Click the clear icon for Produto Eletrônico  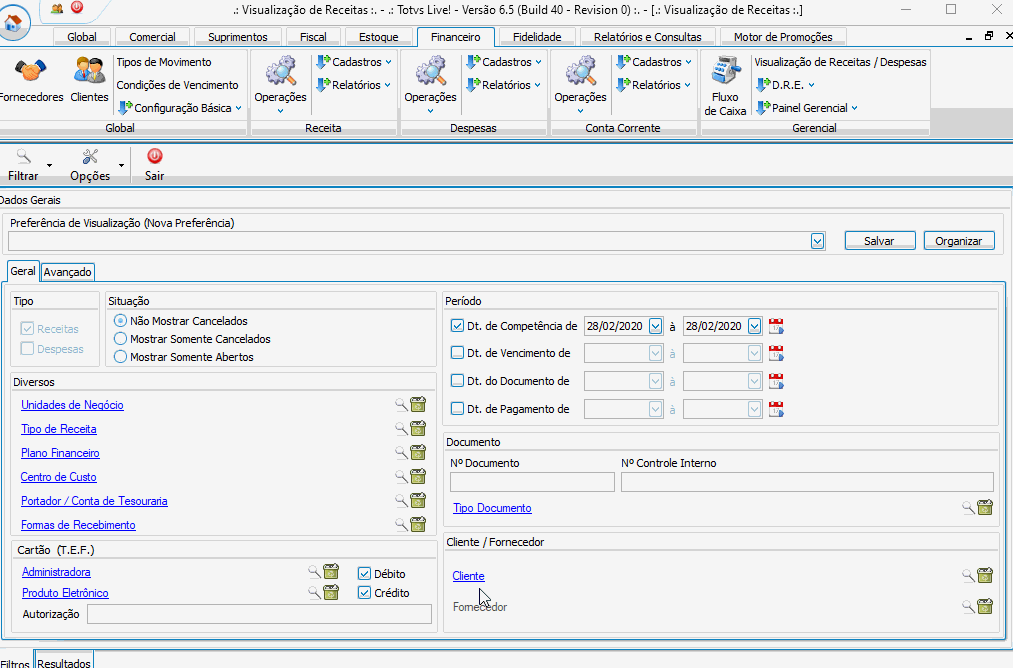(331, 592)
